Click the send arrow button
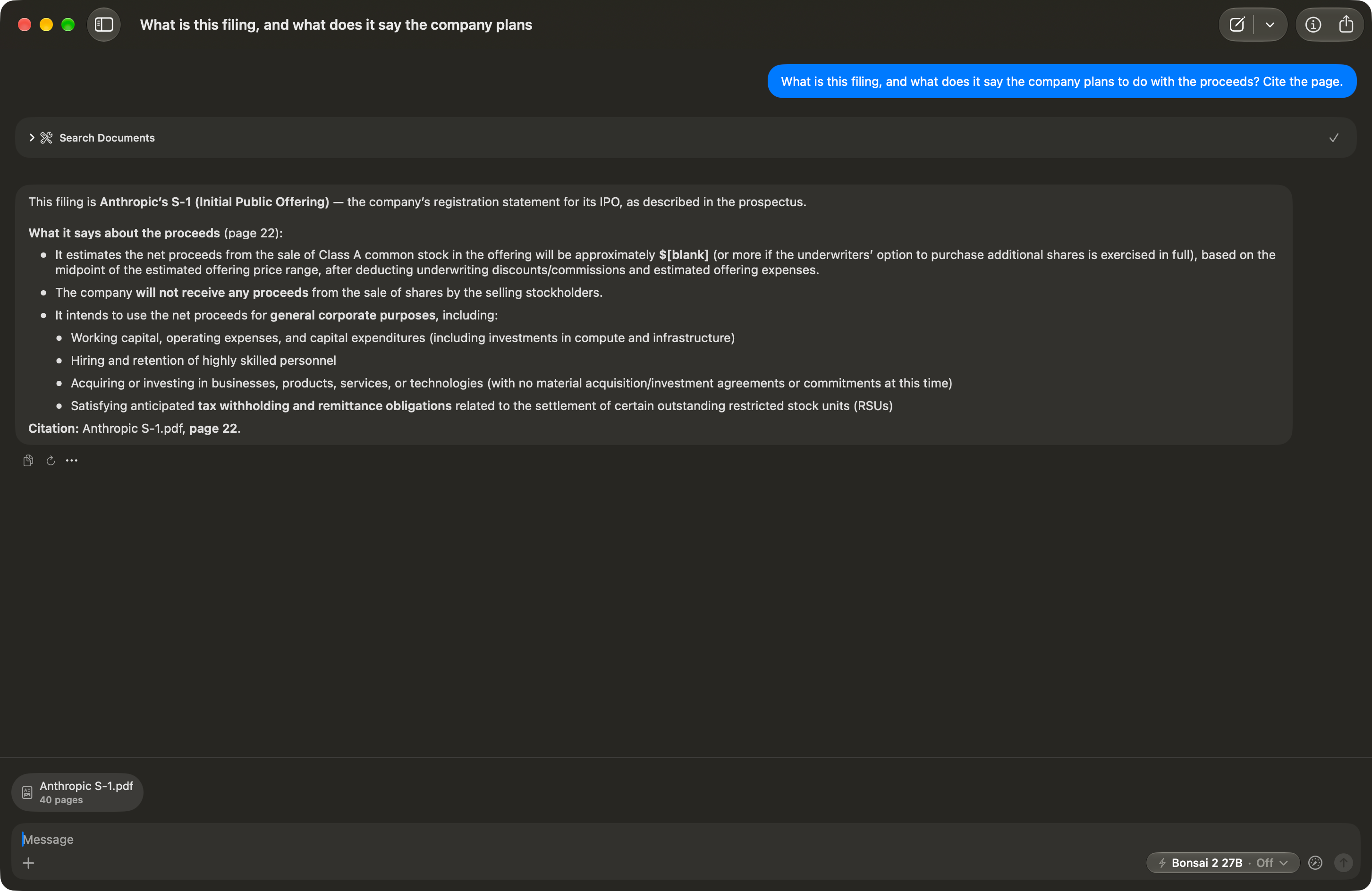 coord(1343,863)
